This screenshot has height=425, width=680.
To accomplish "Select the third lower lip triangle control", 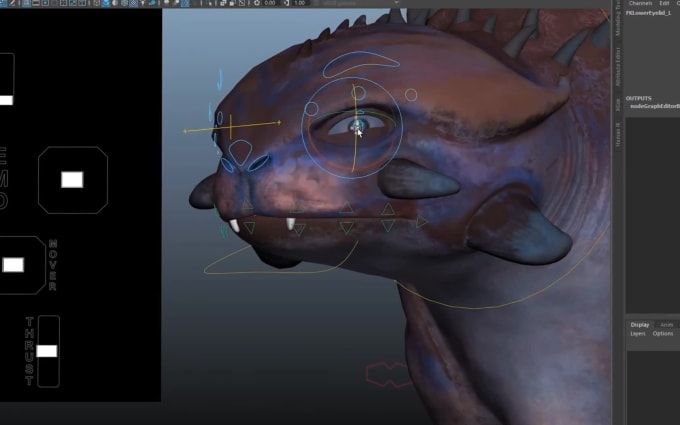I will (x=347, y=227).
